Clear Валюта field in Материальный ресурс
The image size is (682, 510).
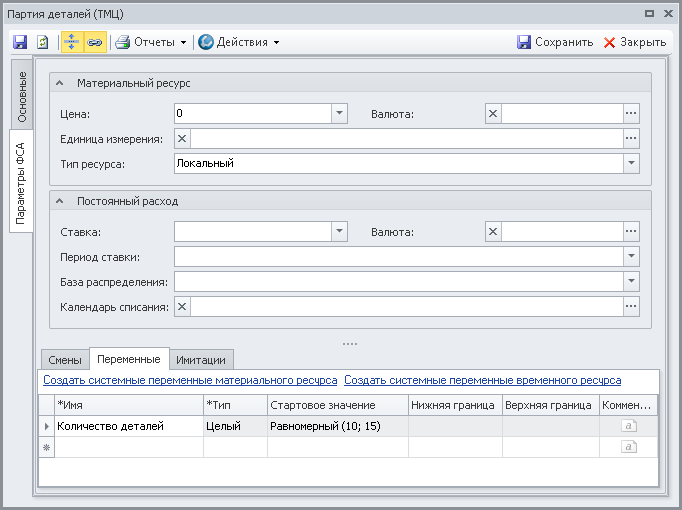click(493, 113)
